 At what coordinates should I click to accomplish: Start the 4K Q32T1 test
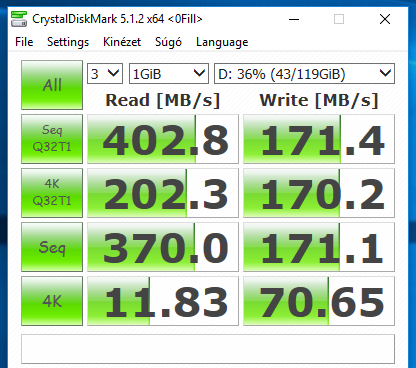tap(52, 193)
